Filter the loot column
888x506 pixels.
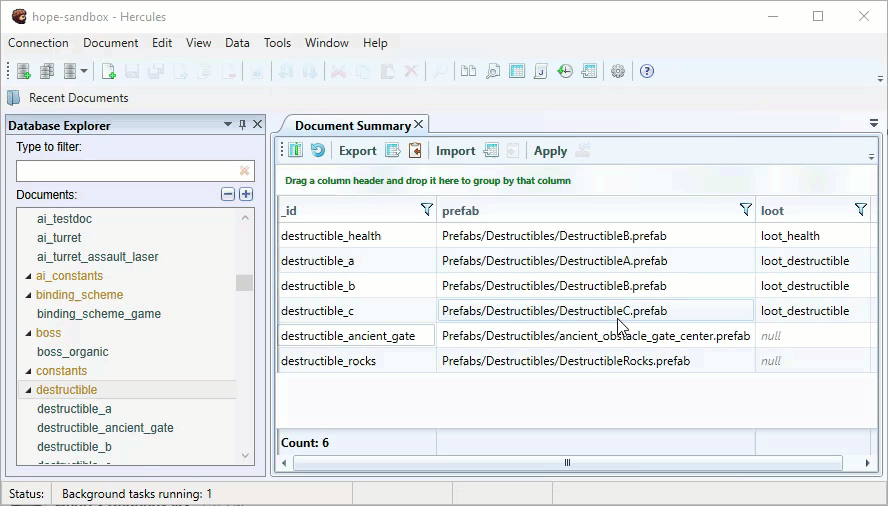pyautogui.click(x=861, y=210)
